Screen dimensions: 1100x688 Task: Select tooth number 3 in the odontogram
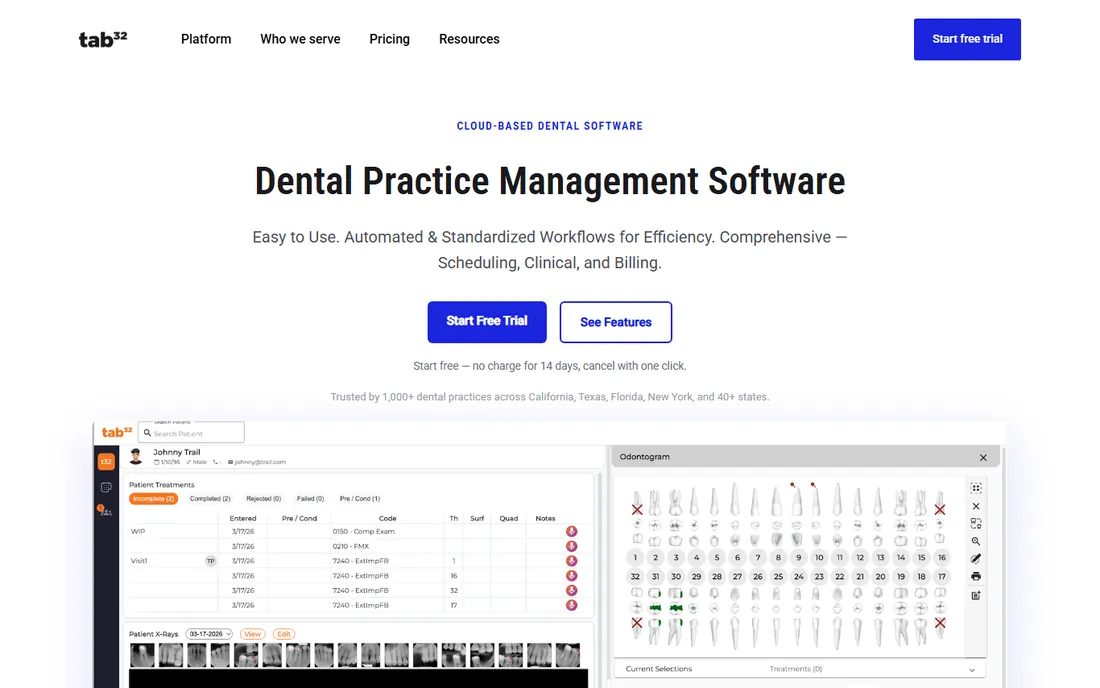coord(676,558)
